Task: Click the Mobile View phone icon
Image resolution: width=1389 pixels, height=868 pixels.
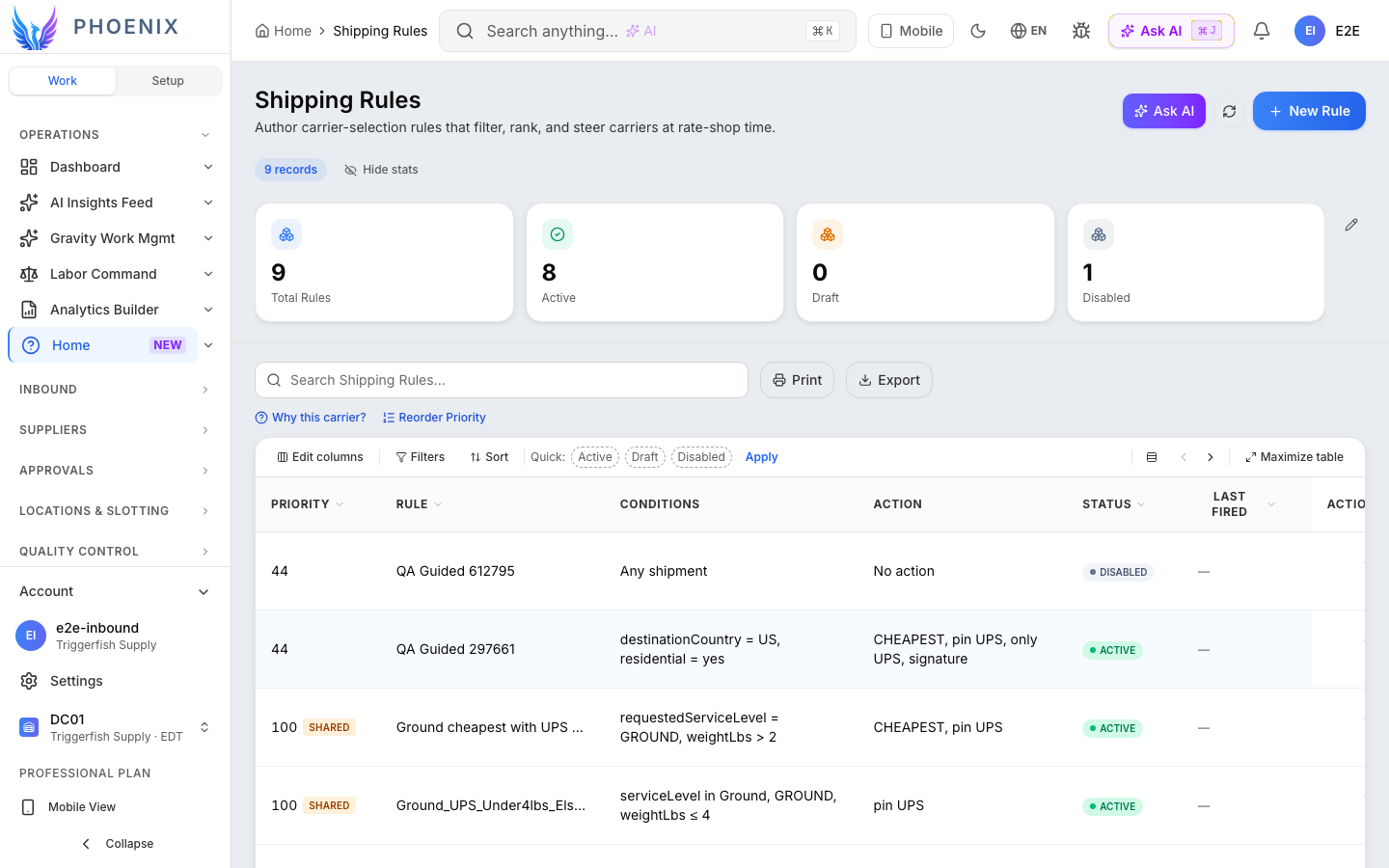Action: point(28,807)
